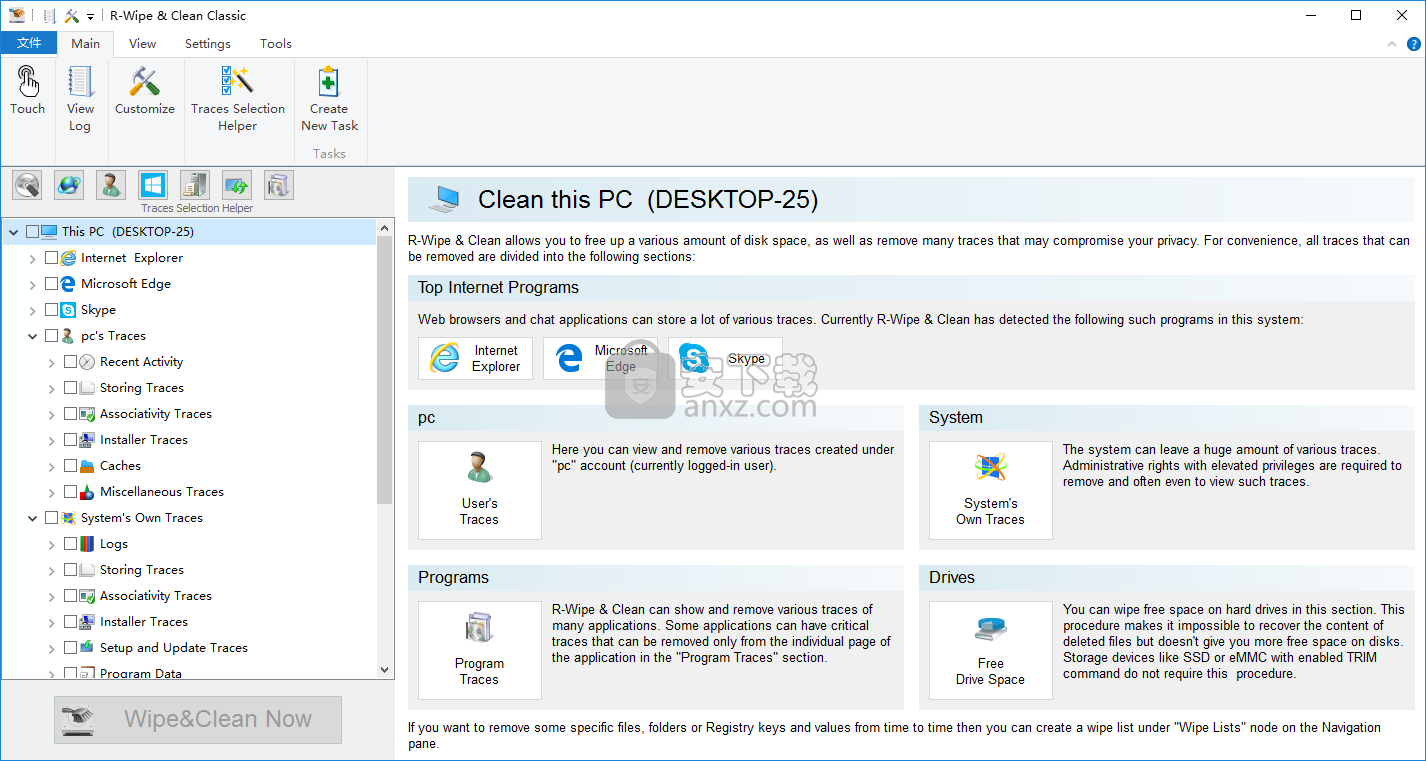Open the Microsoft Edge program tile
Screen dimensions: 1426x761
(x=600, y=358)
